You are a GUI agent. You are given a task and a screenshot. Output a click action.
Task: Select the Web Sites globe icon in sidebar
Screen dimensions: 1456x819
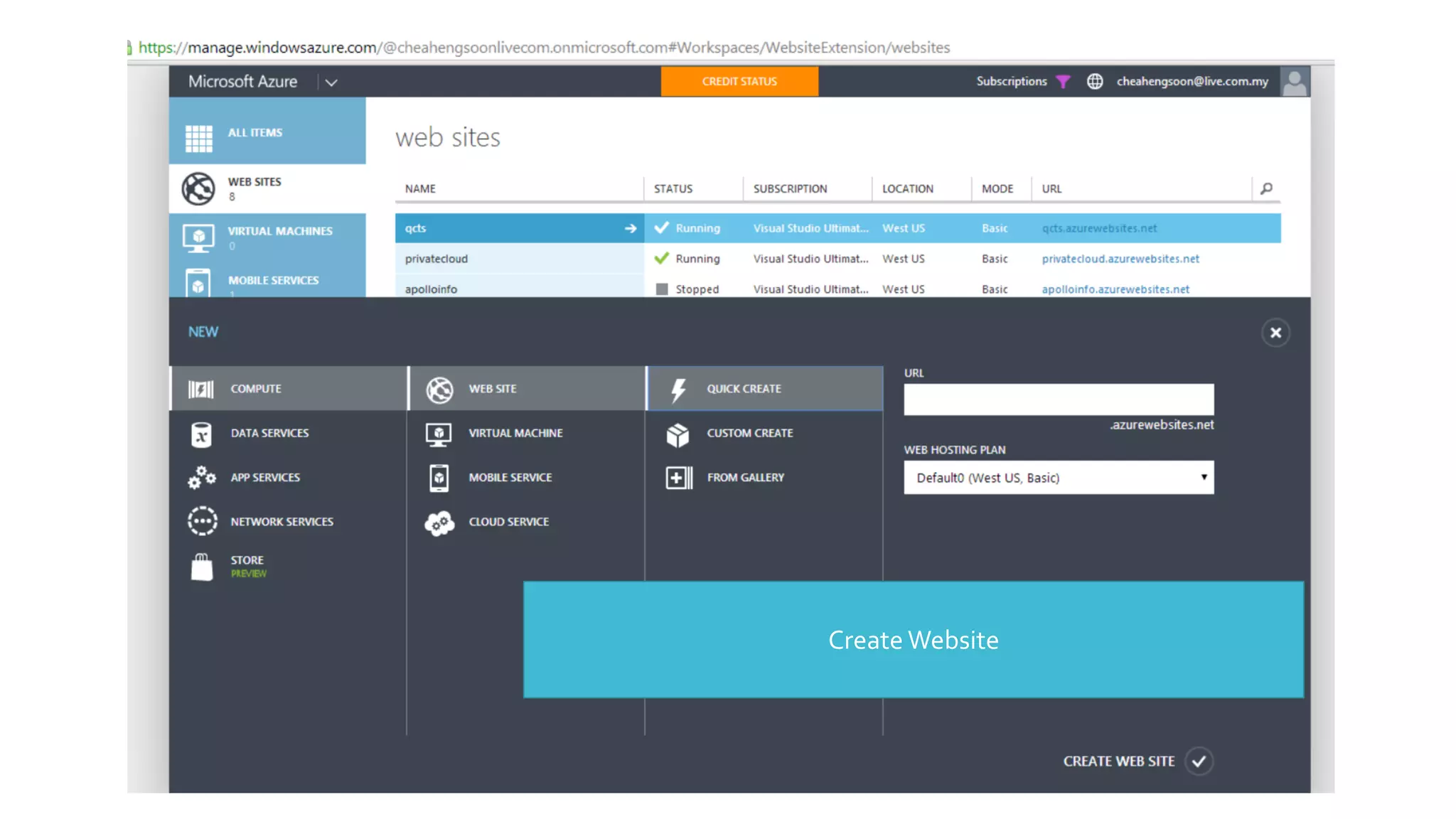click(x=198, y=188)
